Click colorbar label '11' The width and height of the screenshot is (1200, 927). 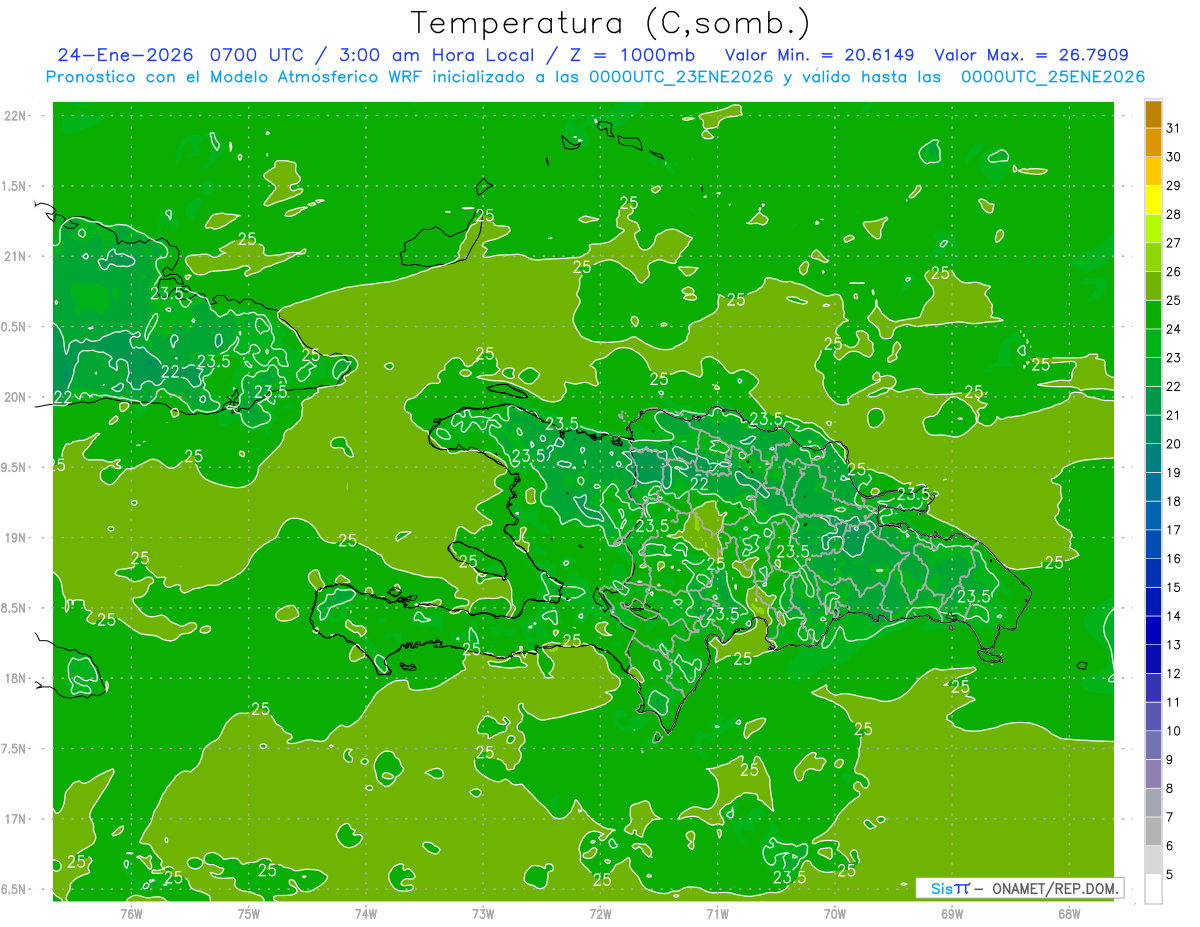(x=1173, y=702)
